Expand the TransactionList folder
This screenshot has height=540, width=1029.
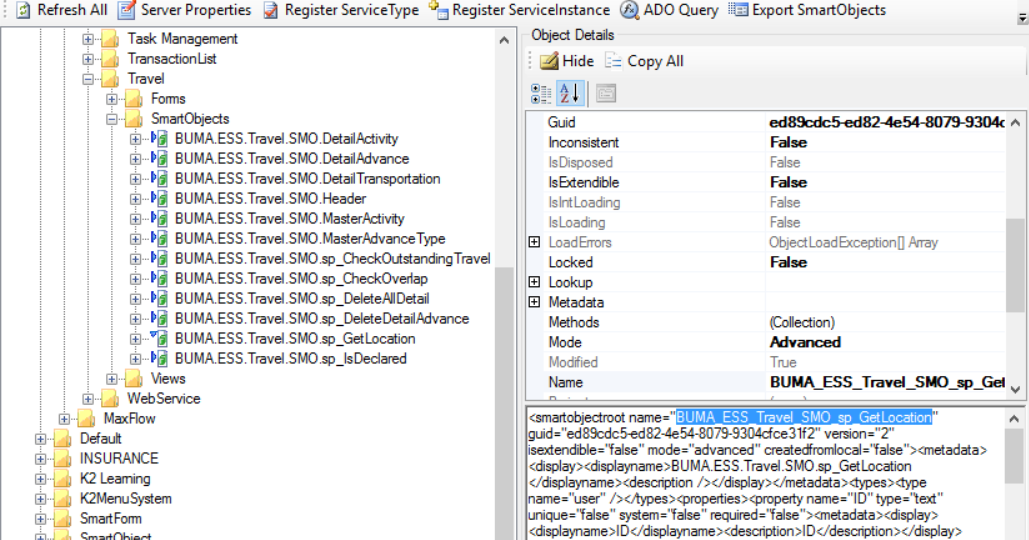tap(88, 59)
